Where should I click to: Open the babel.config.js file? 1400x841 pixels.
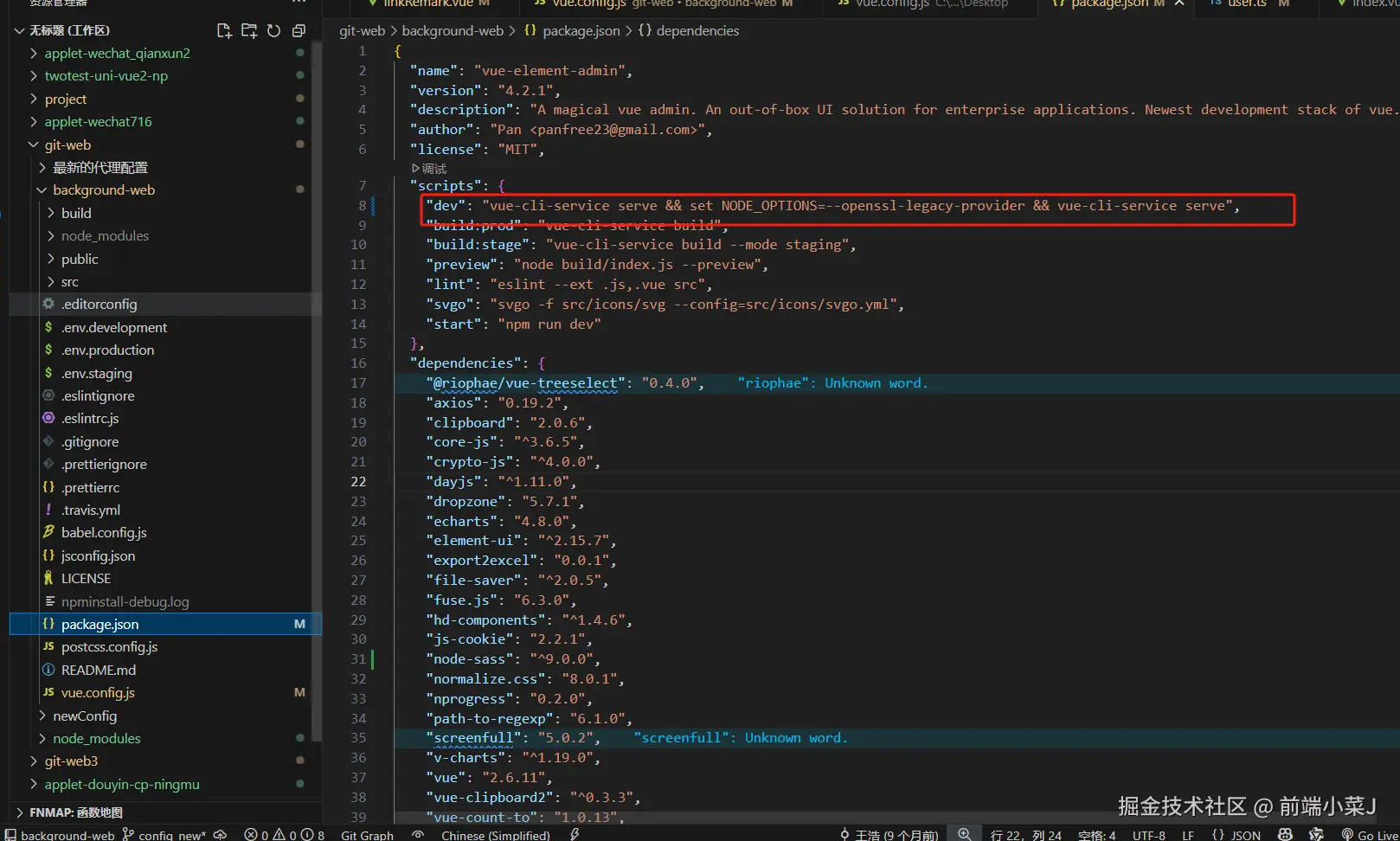[x=104, y=533]
